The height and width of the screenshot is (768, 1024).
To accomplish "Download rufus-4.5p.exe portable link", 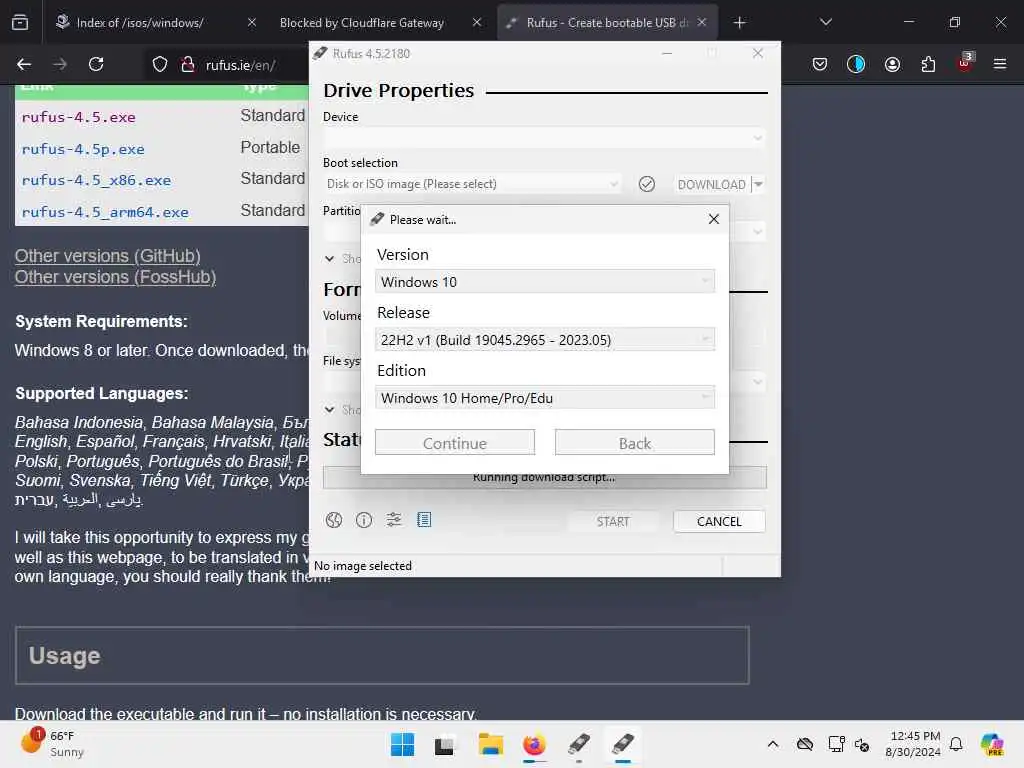I will (83, 150).
